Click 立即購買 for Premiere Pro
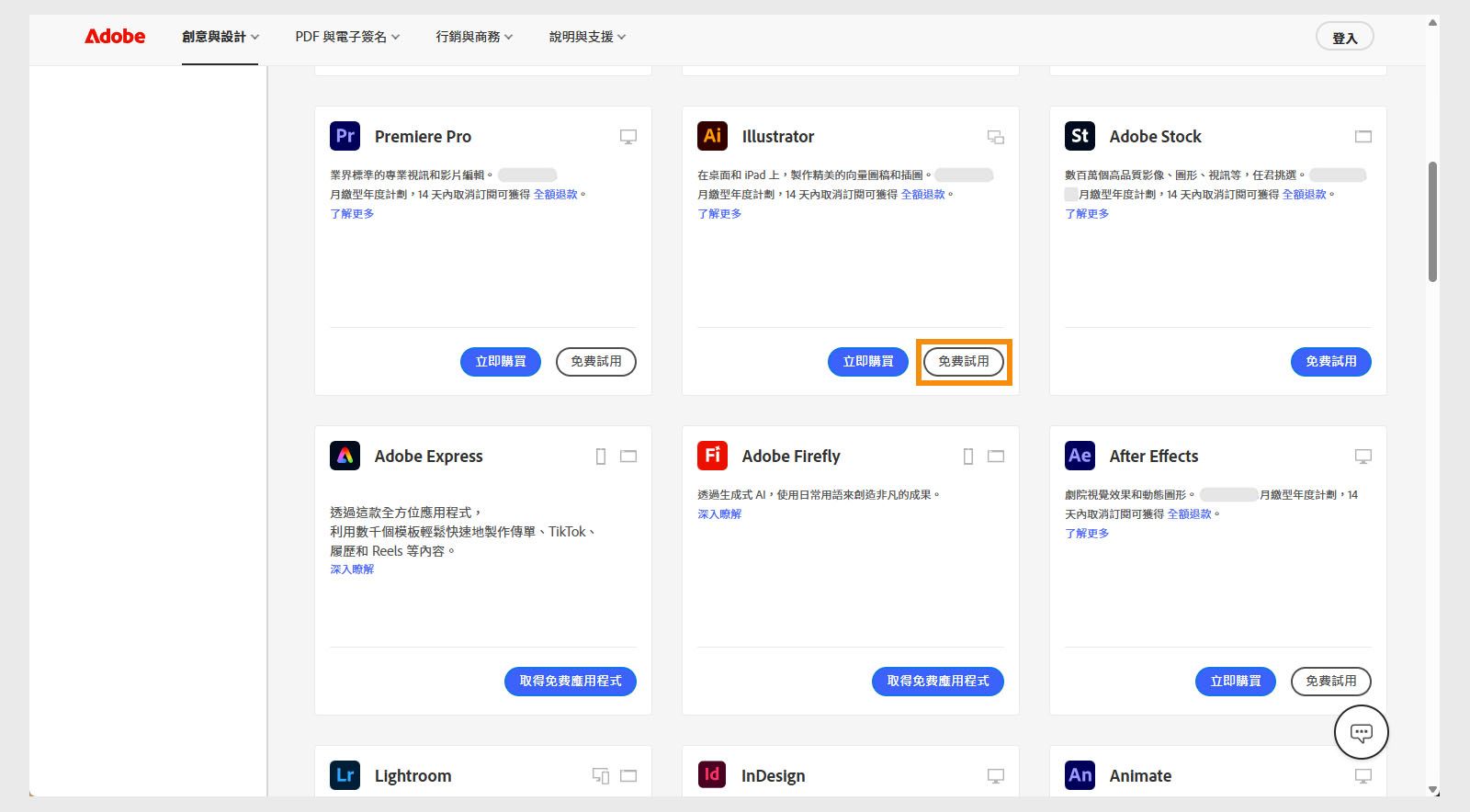 [x=501, y=362]
